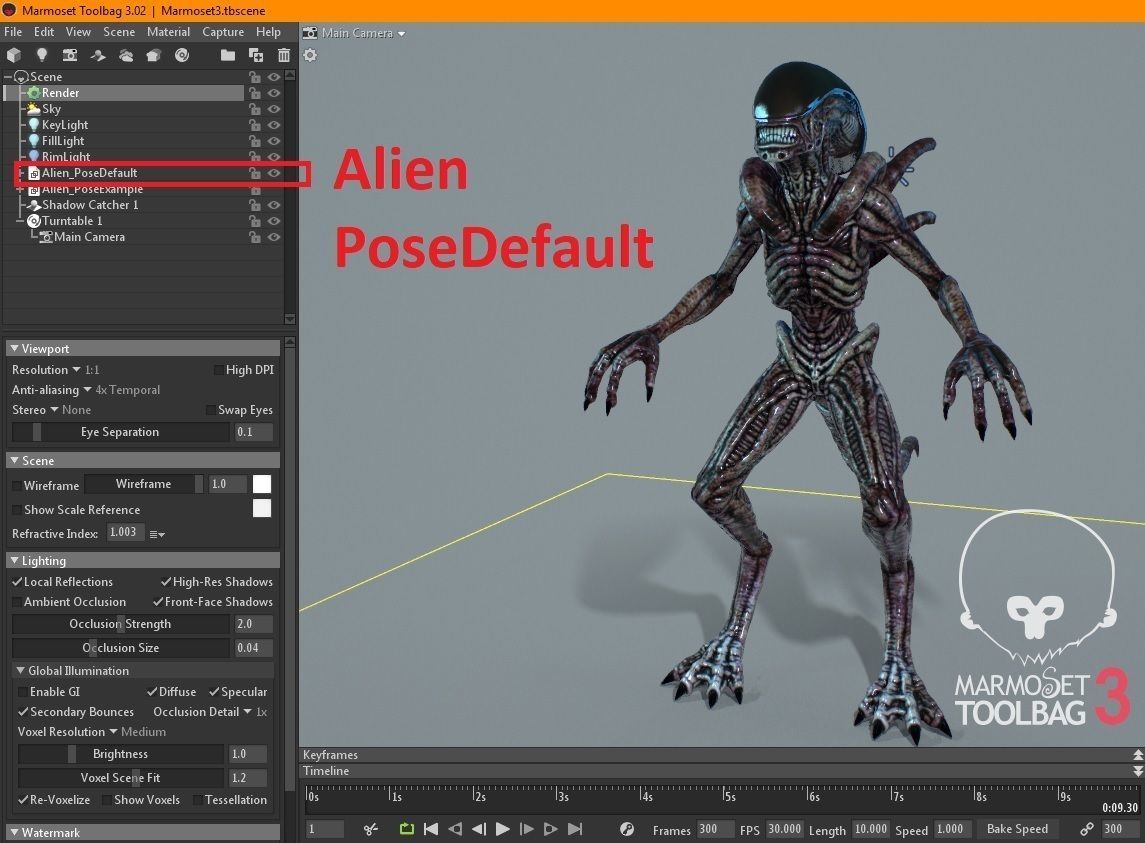Disable Local Reflections checkbox
The height and width of the screenshot is (843, 1145).
(x=17, y=581)
